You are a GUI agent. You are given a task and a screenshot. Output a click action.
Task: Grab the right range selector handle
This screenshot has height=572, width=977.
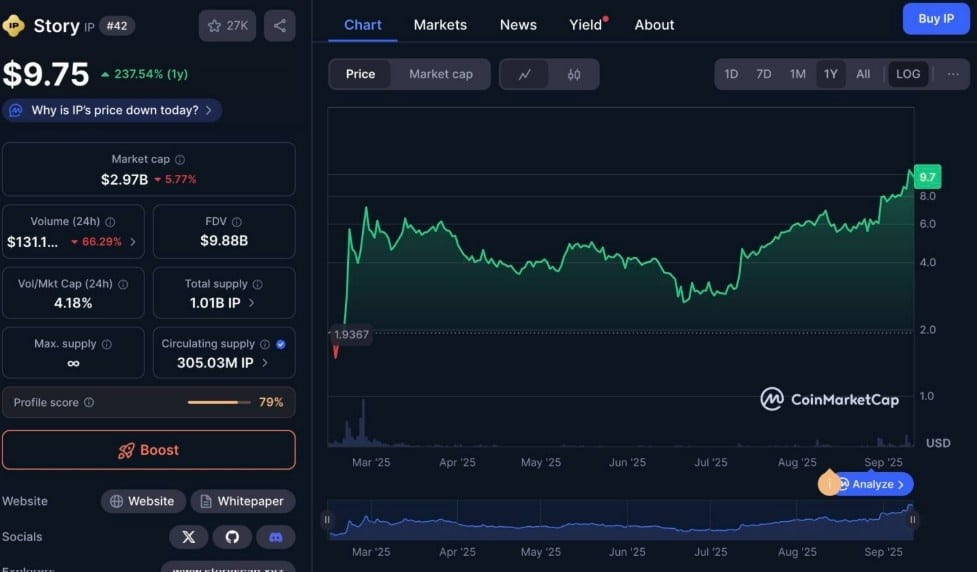pos(912,519)
